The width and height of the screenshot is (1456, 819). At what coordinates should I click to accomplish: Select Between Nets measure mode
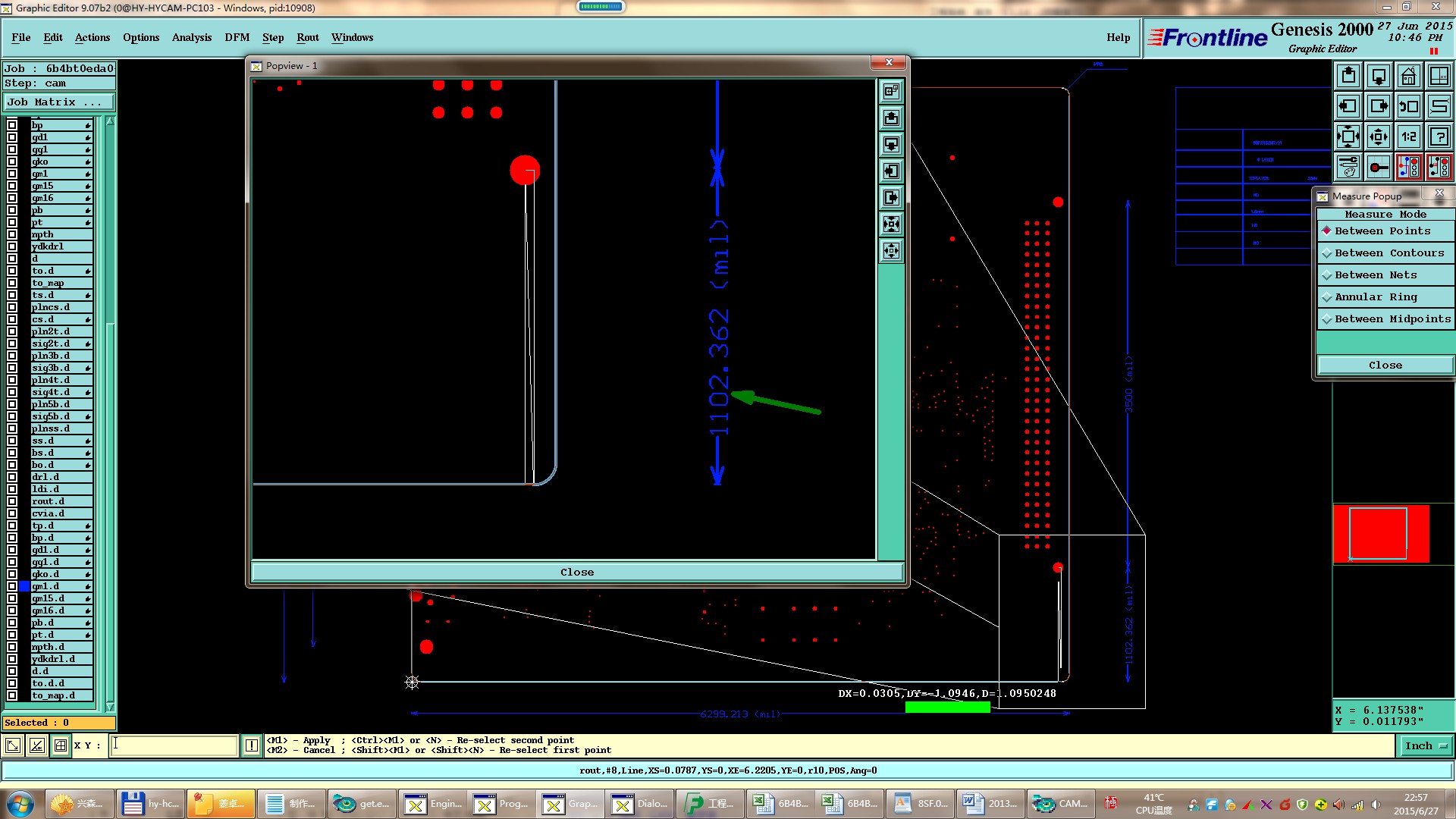point(1385,275)
